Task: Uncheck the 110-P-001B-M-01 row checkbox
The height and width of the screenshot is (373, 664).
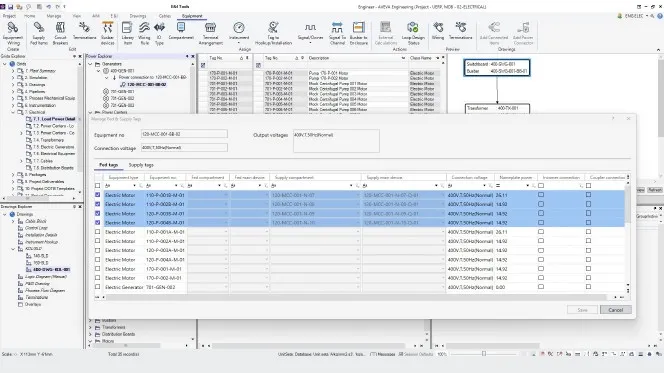Action: click(98, 195)
